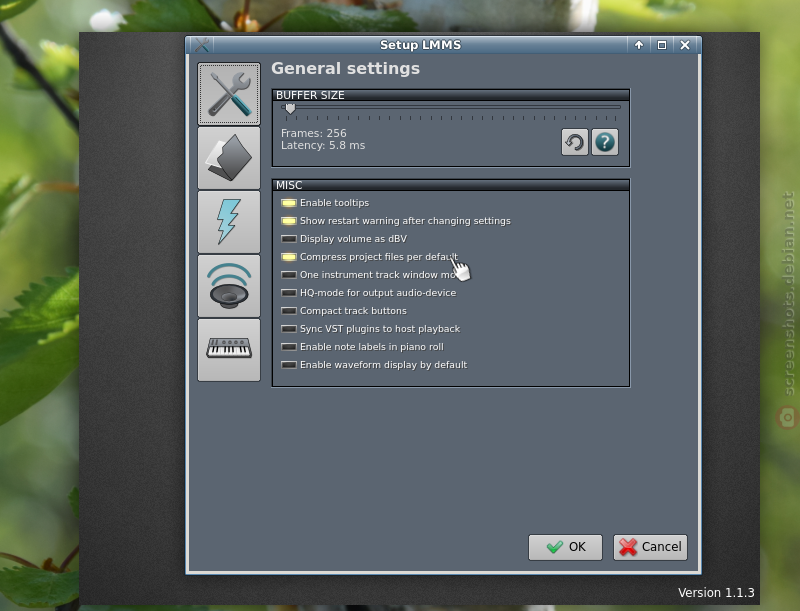Open Performance settings lightning bolt icon
The width and height of the screenshot is (800, 611).
(229, 222)
